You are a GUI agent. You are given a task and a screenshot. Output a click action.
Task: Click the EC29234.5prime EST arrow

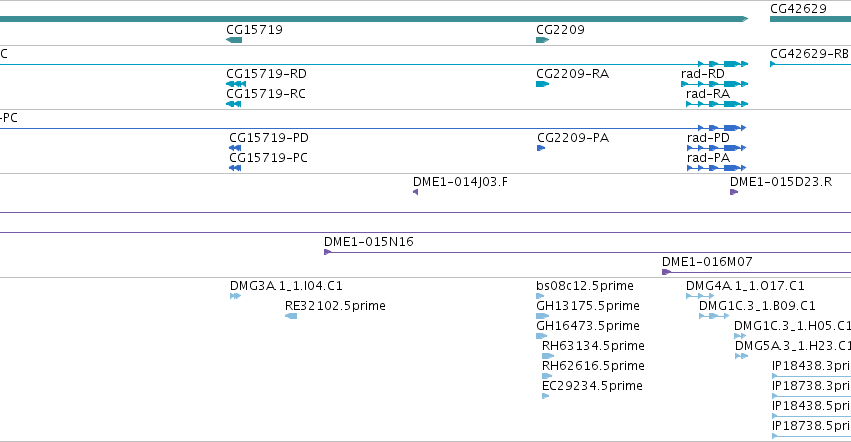click(x=545, y=396)
